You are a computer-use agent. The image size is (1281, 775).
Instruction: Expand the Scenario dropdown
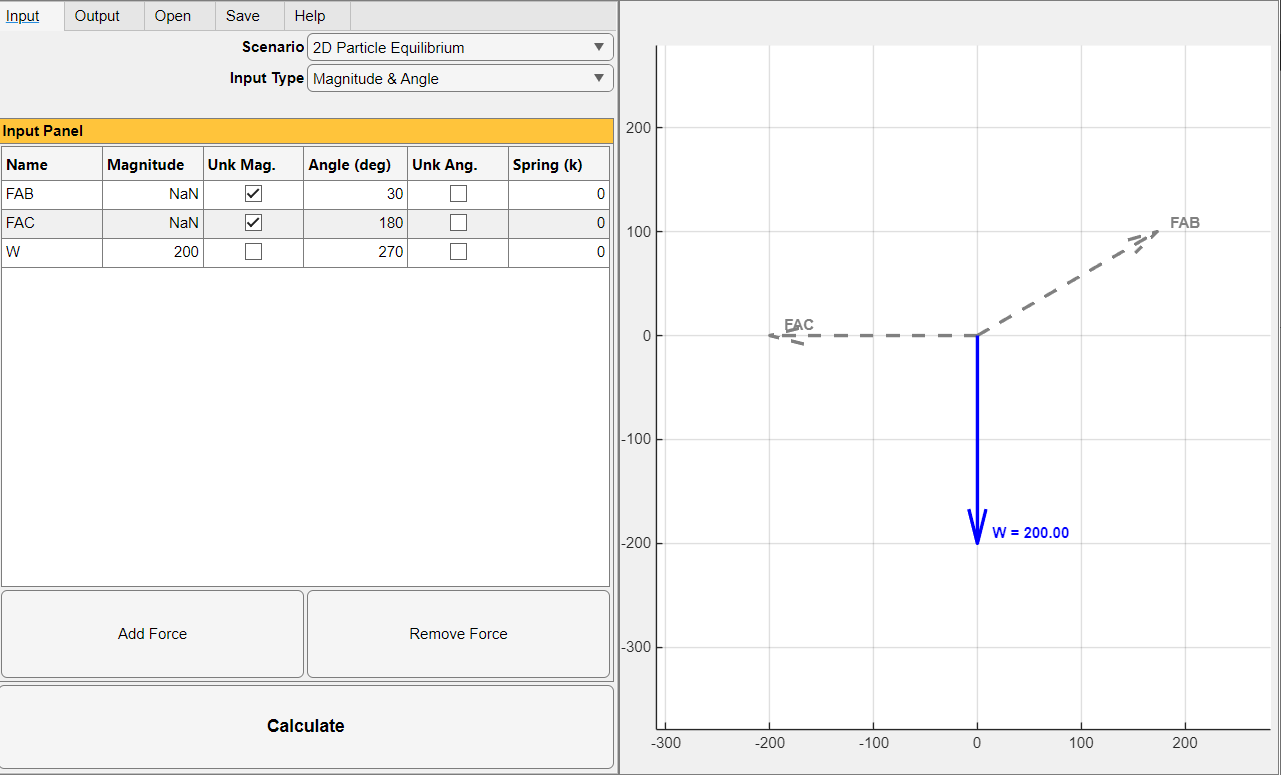[460, 47]
